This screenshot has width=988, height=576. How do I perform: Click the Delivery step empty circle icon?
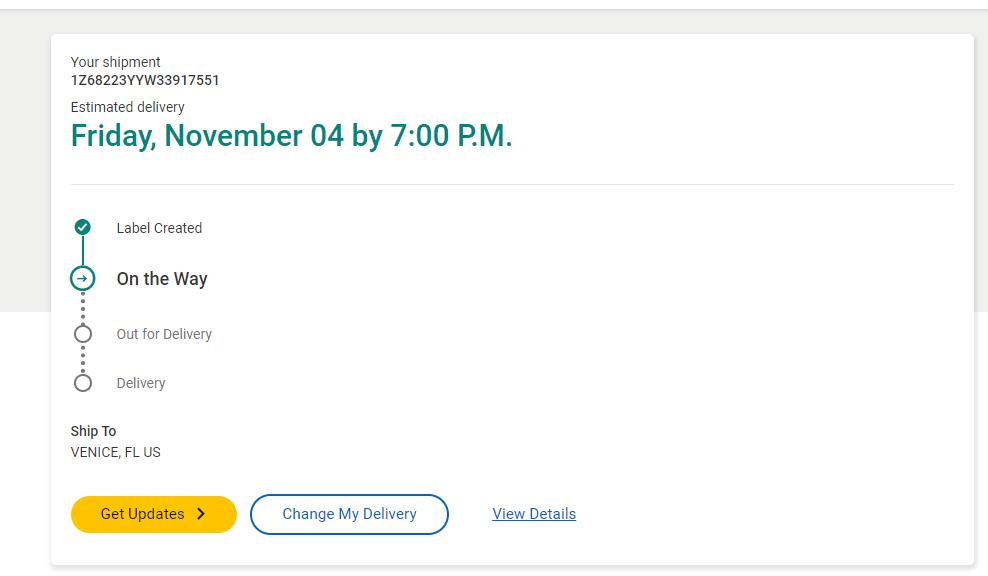pos(83,383)
